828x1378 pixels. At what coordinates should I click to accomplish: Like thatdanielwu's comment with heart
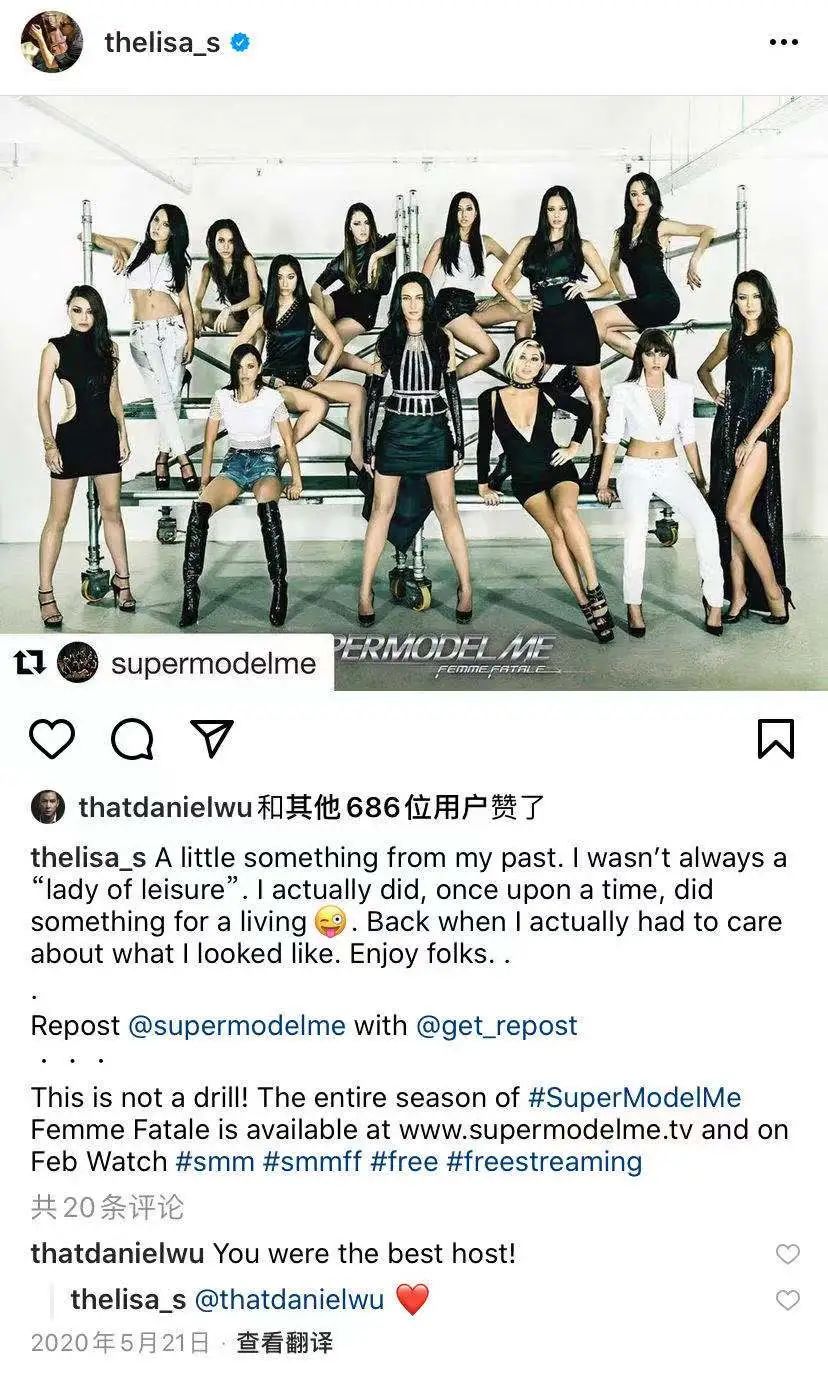[788, 1253]
